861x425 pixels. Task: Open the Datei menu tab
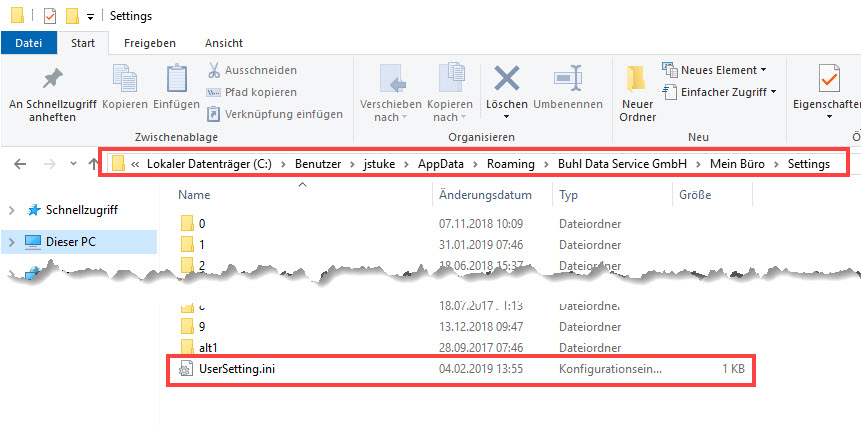point(29,43)
